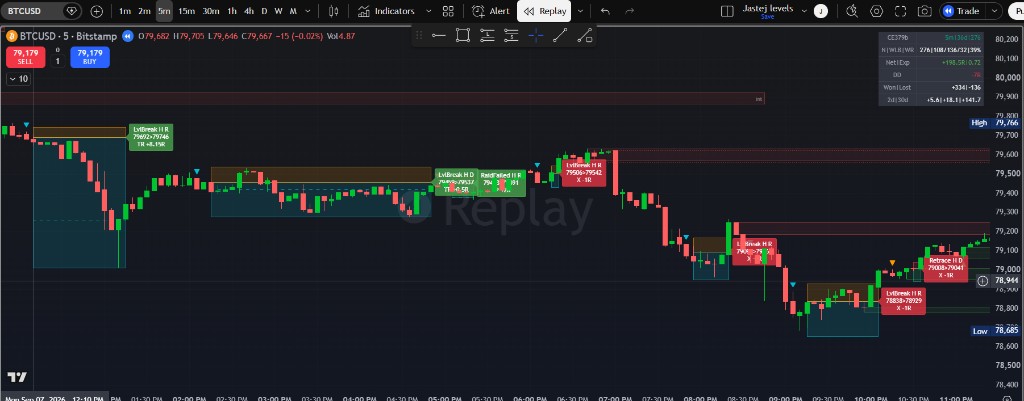Click the blue 79,179 BUY button
1024x401 pixels.
click(90, 57)
